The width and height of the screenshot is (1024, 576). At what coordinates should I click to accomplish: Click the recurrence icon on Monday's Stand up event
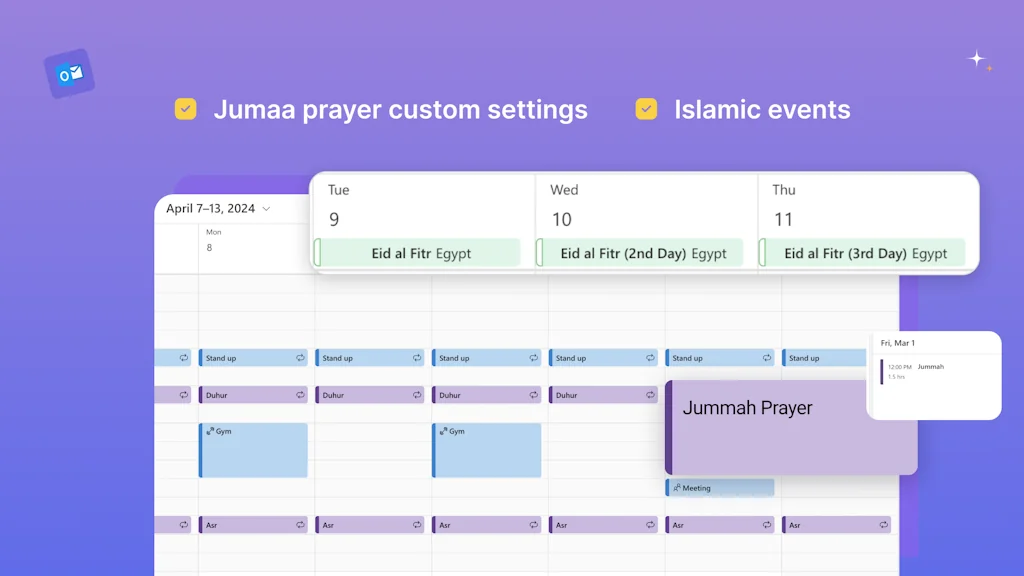(300, 357)
